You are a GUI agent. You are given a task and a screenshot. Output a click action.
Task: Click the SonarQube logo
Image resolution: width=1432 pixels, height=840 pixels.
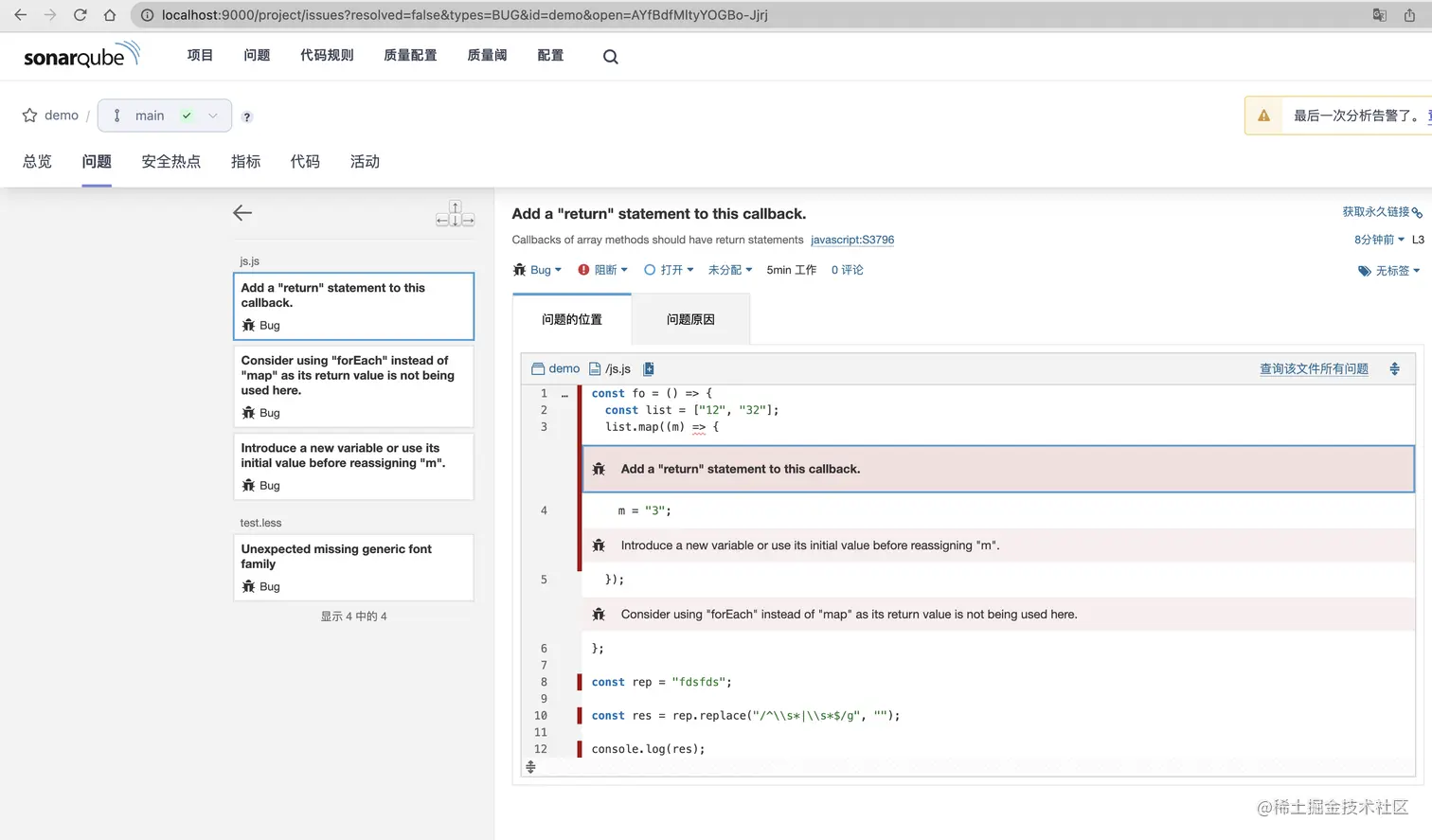click(81, 55)
